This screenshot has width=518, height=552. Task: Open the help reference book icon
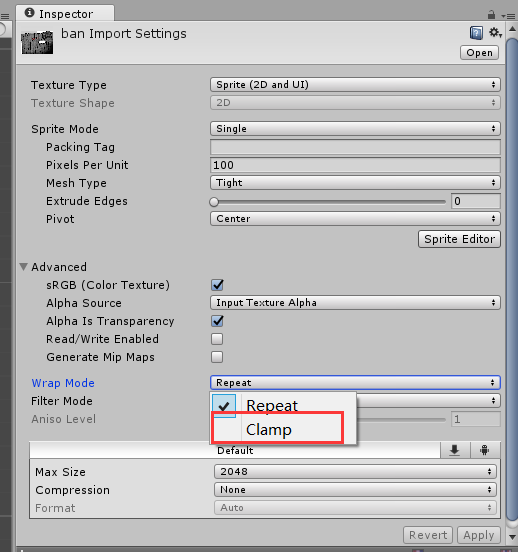pos(476,33)
